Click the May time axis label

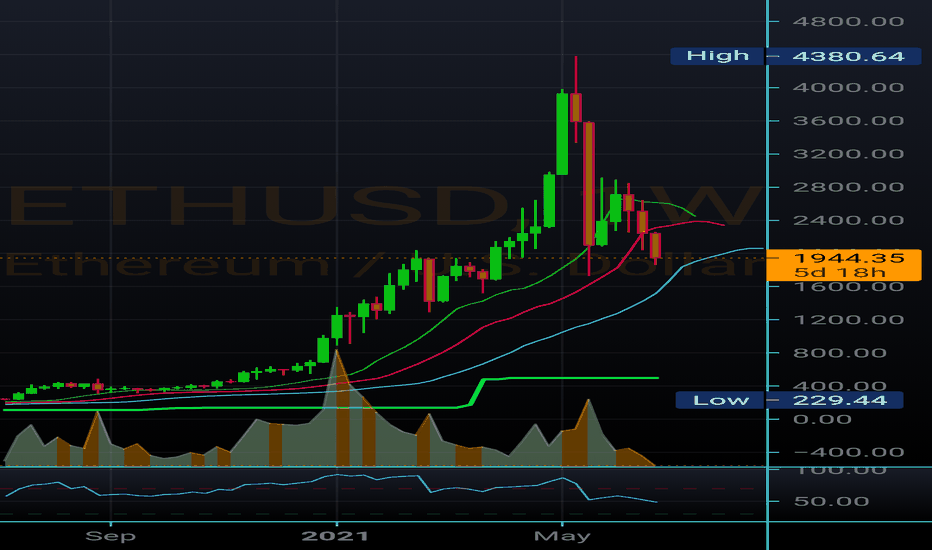pos(562,536)
